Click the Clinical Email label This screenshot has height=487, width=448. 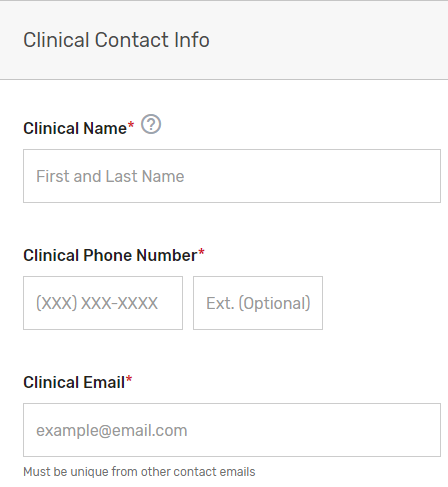74,382
